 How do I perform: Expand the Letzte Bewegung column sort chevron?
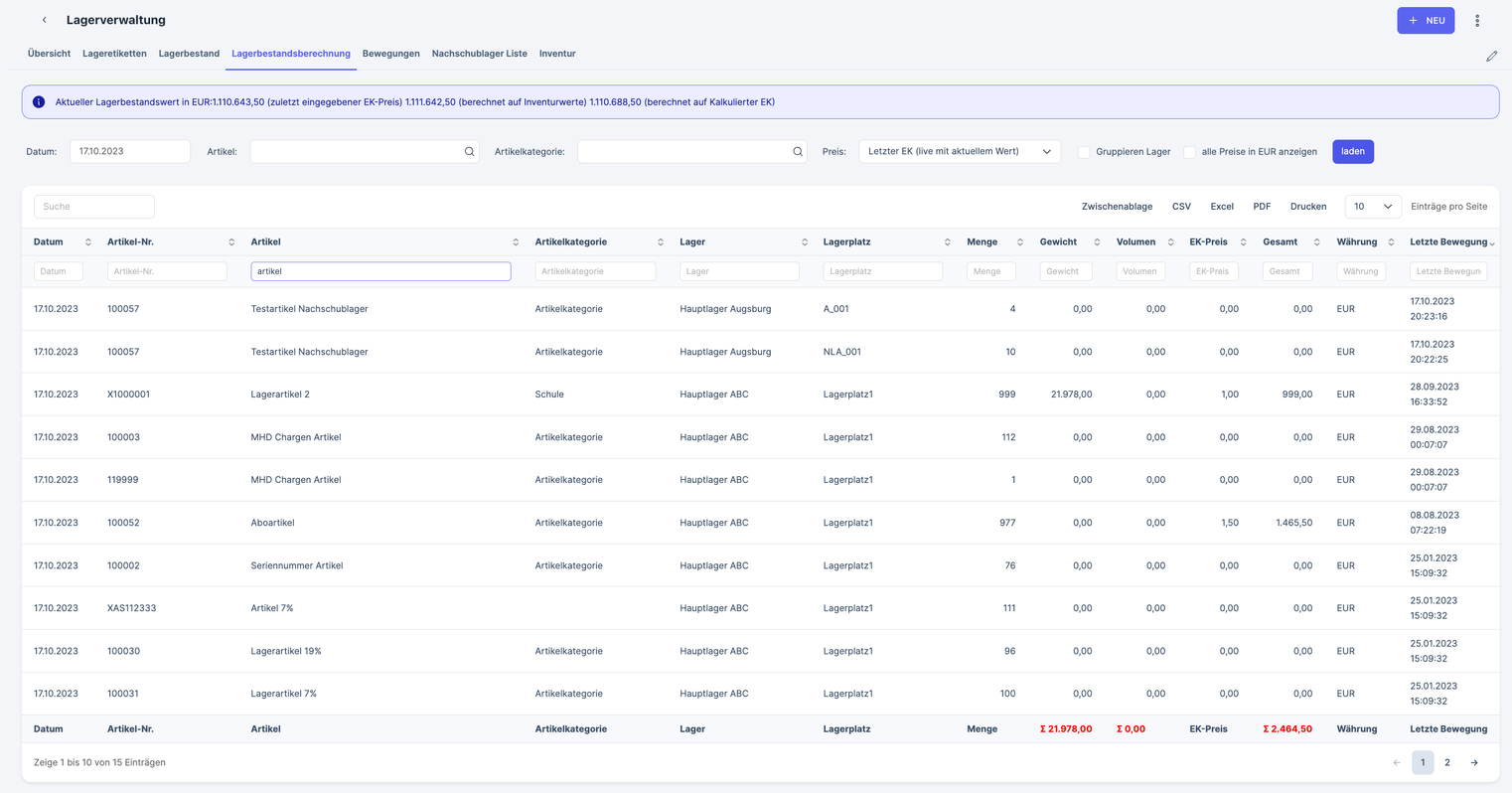1491,243
